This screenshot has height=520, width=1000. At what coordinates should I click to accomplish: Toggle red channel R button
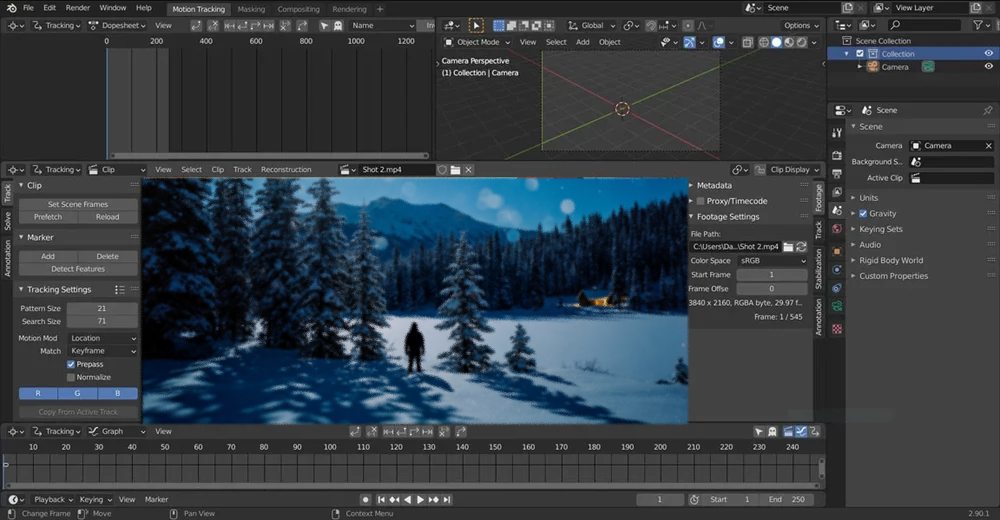(x=38, y=393)
